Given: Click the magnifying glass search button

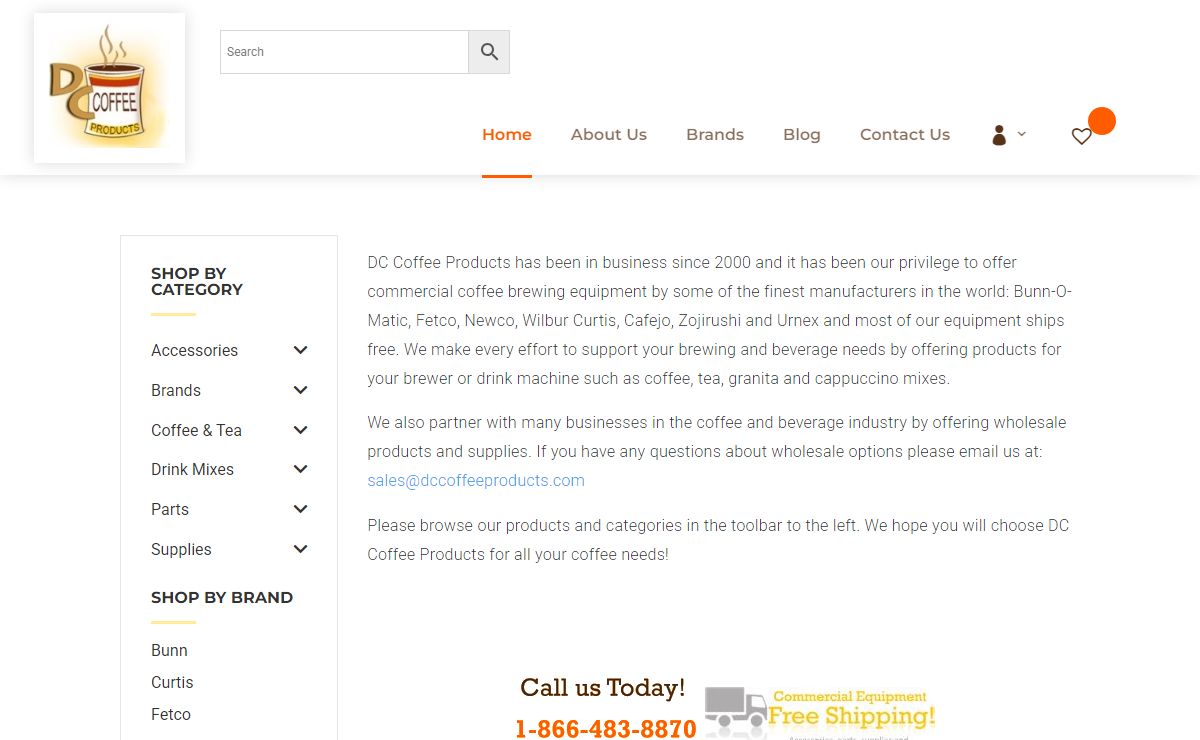Looking at the screenshot, I should [x=489, y=52].
